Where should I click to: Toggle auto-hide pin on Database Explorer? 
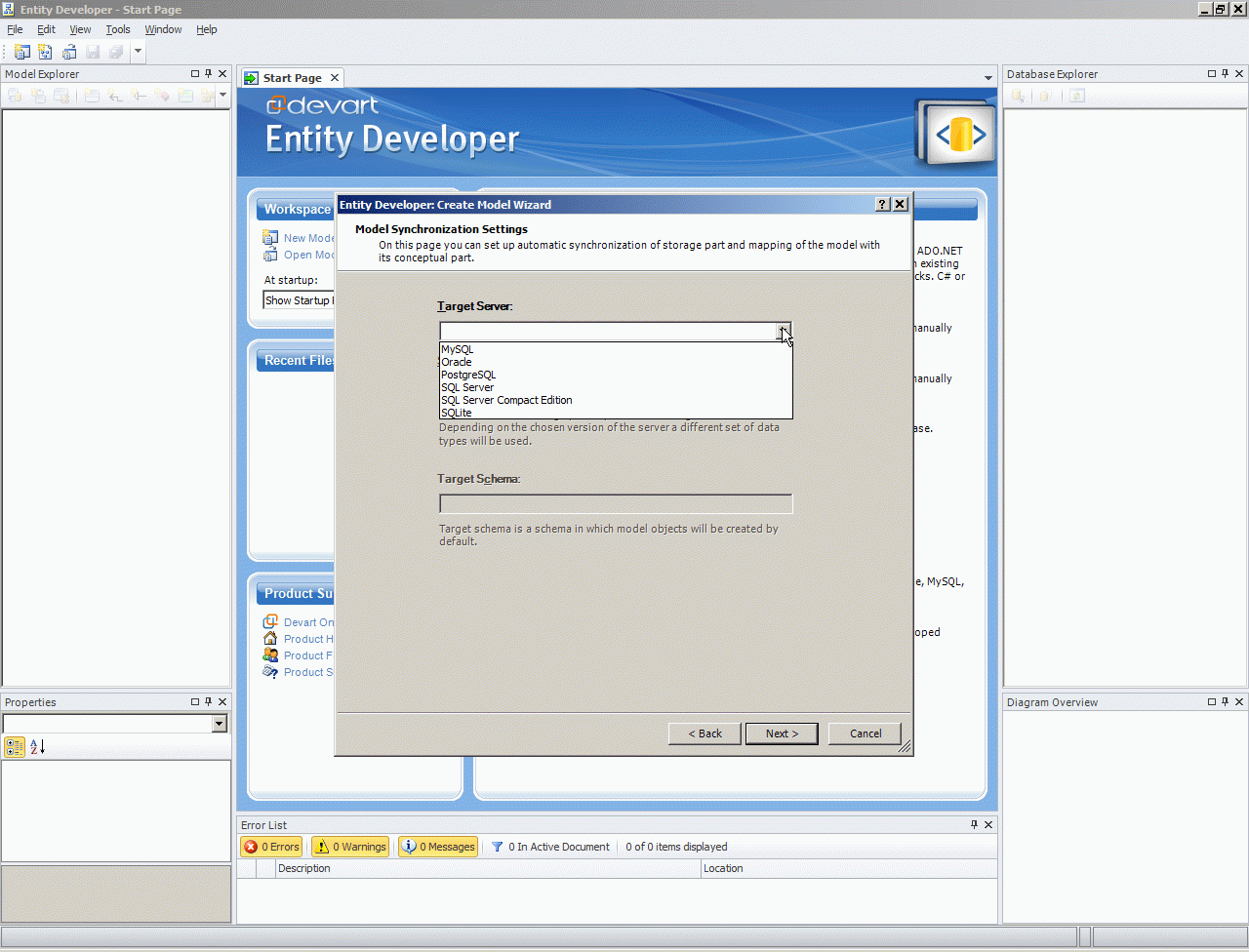pos(1226,74)
